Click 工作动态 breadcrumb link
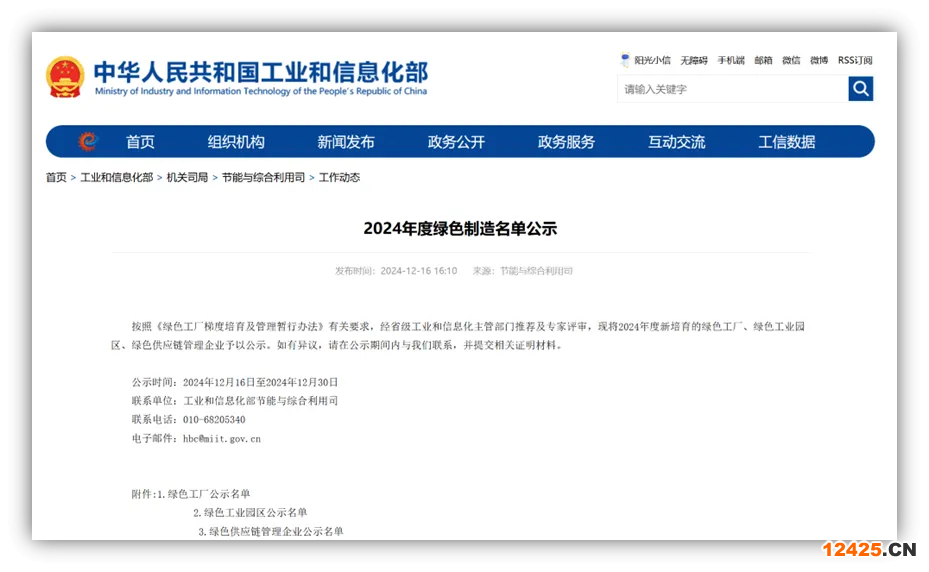The height and width of the screenshot is (572, 929). point(339,177)
